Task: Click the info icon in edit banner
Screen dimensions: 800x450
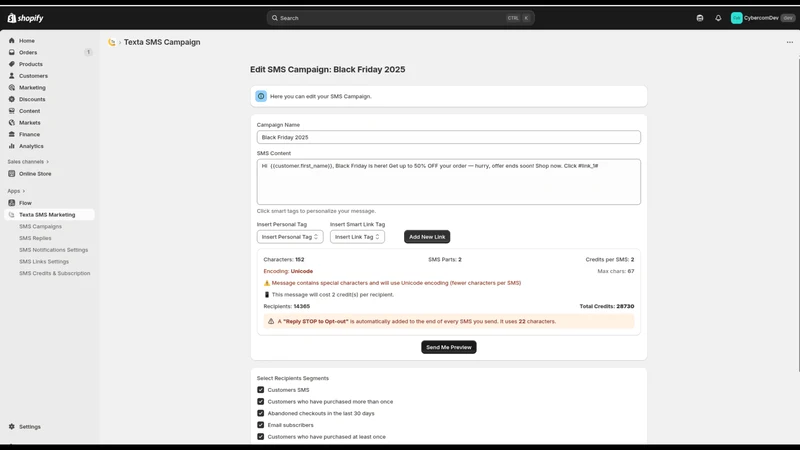Action: tap(261, 96)
